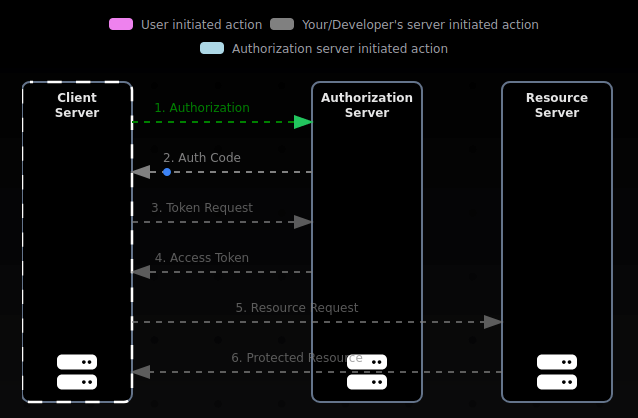Click the "Authorization Server" box title
Image resolution: width=638 pixels, height=418 pixels.
point(367,105)
